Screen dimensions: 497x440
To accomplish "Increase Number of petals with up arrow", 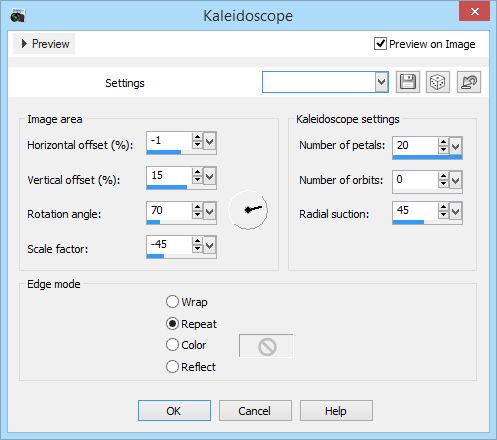I will (443, 142).
